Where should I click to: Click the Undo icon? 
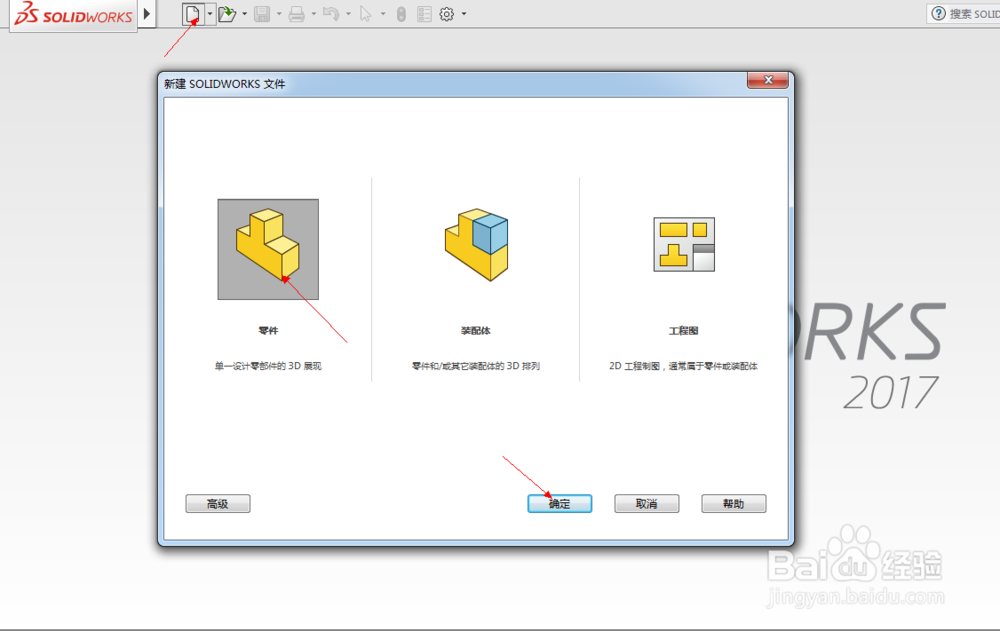(x=331, y=13)
